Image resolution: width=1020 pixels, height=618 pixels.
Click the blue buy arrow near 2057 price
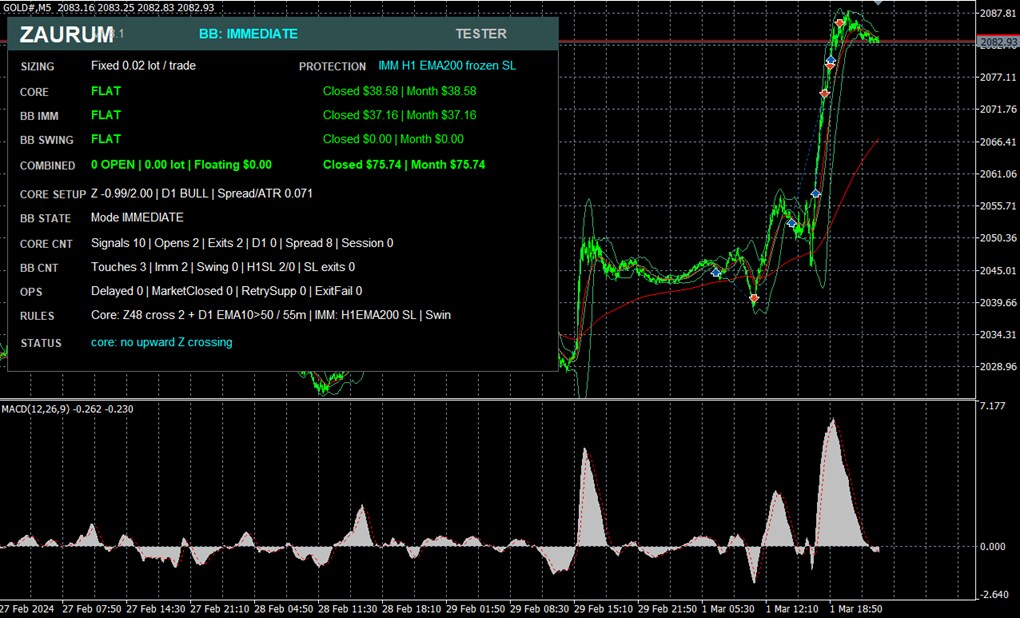(815, 193)
